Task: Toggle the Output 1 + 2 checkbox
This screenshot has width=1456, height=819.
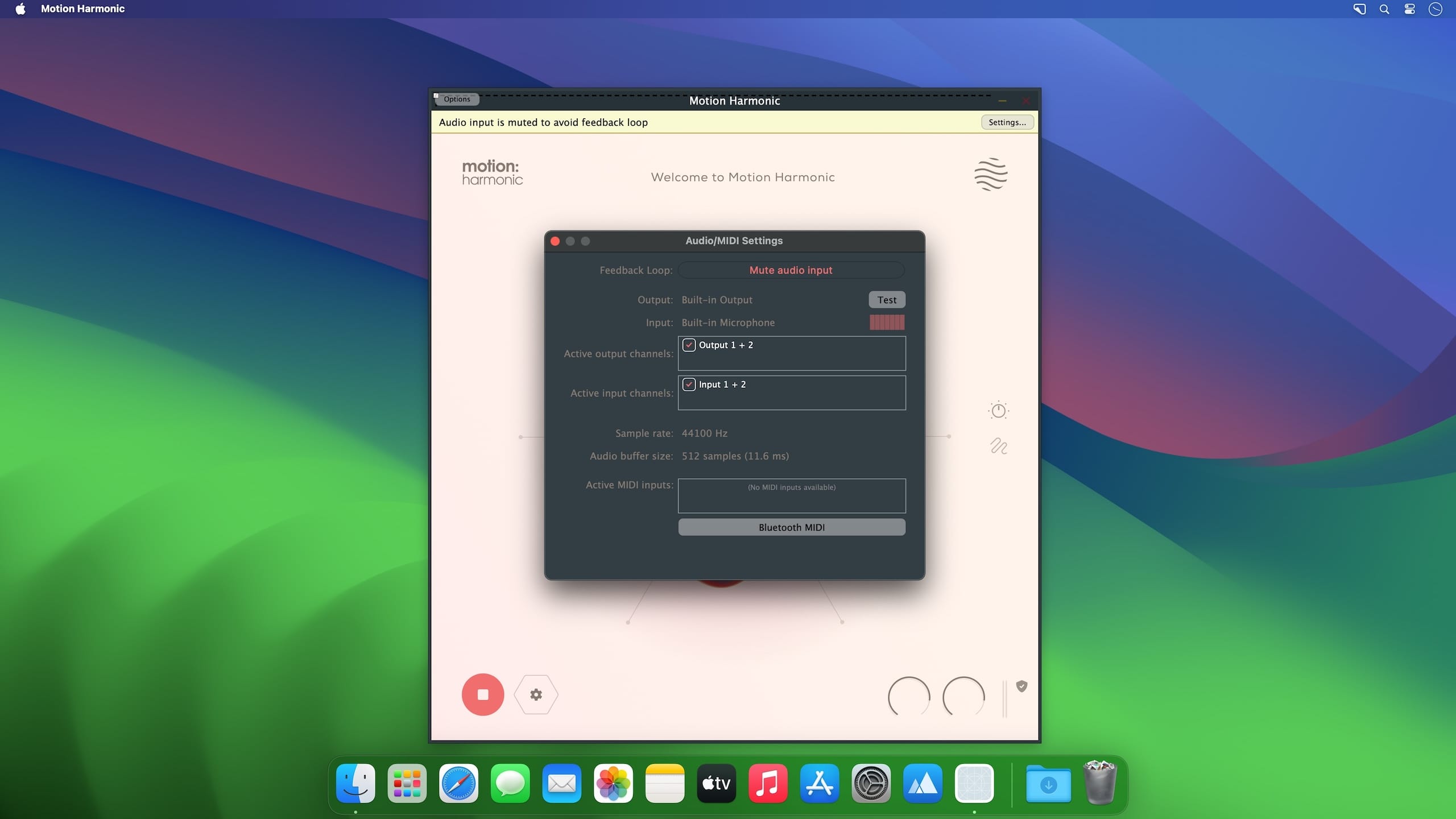Action: coord(689,345)
